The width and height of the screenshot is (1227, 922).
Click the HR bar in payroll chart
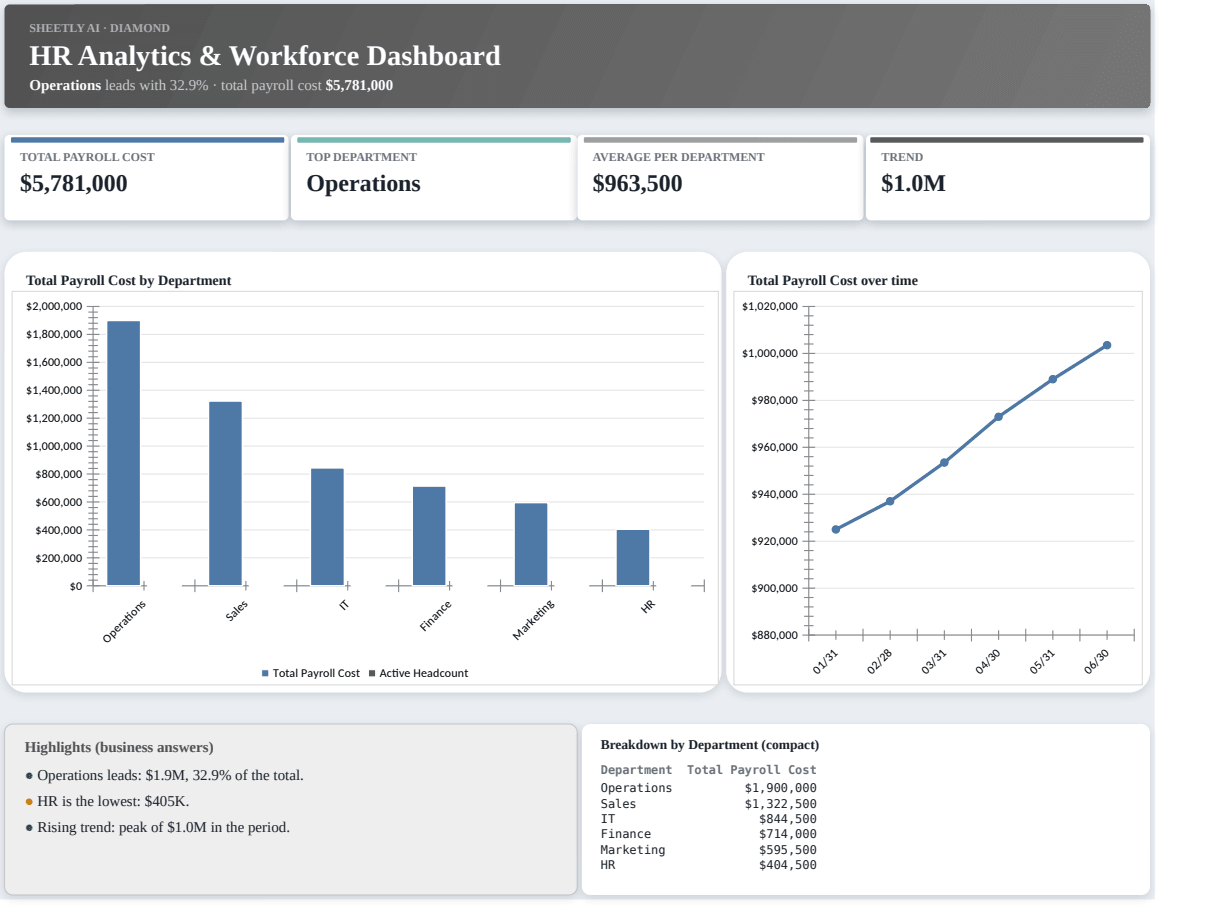click(633, 557)
